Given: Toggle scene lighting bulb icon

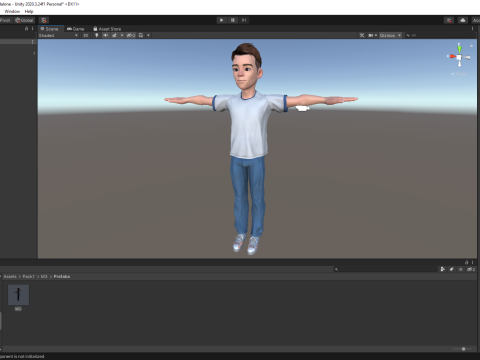Looking at the screenshot, I should (x=97, y=35).
